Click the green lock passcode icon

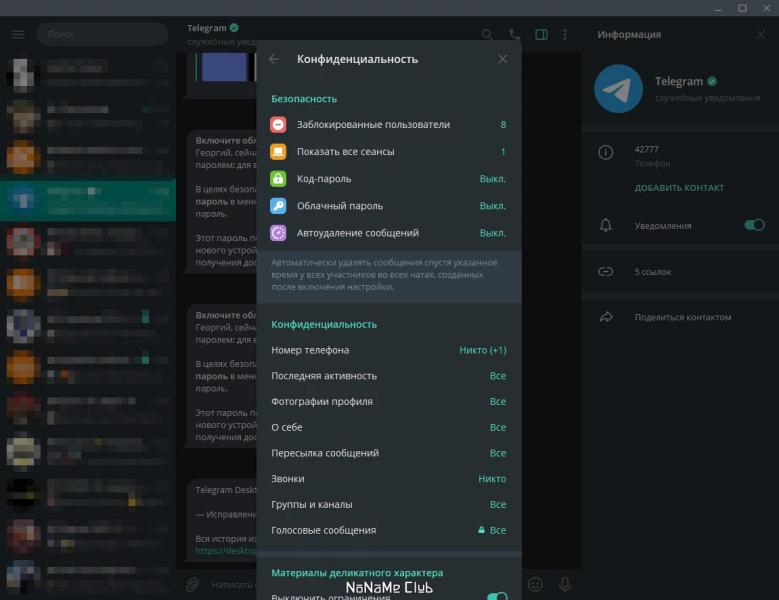[x=278, y=179]
